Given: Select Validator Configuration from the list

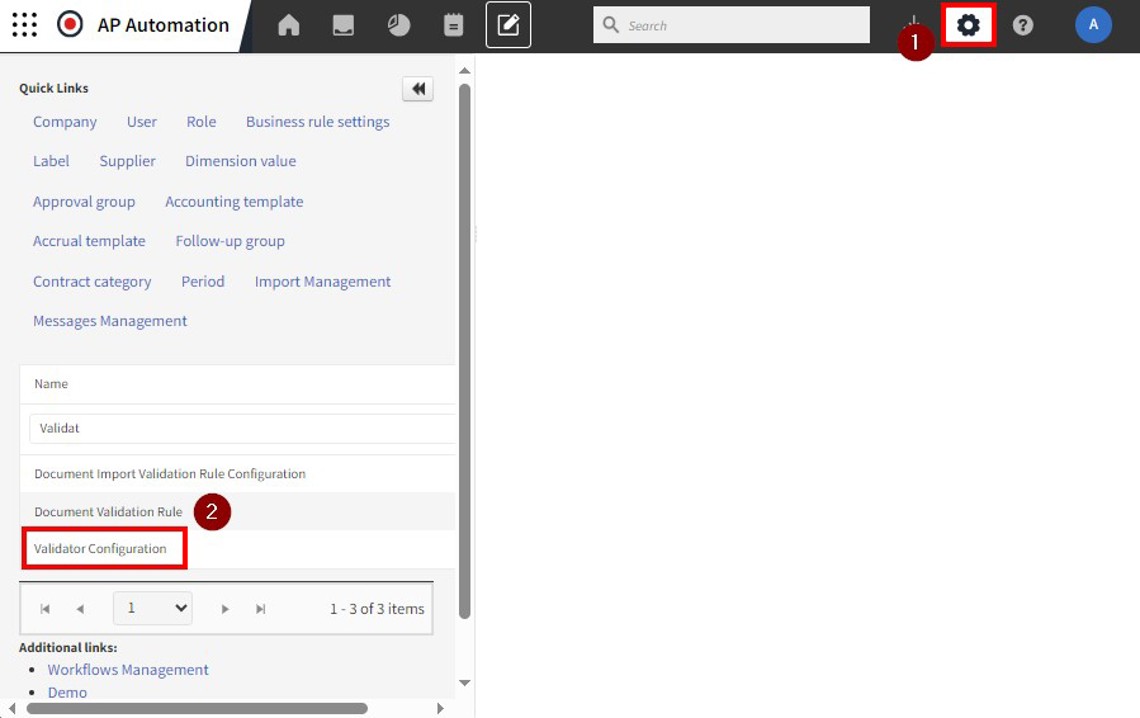Looking at the screenshot, I should click(101, 549).
